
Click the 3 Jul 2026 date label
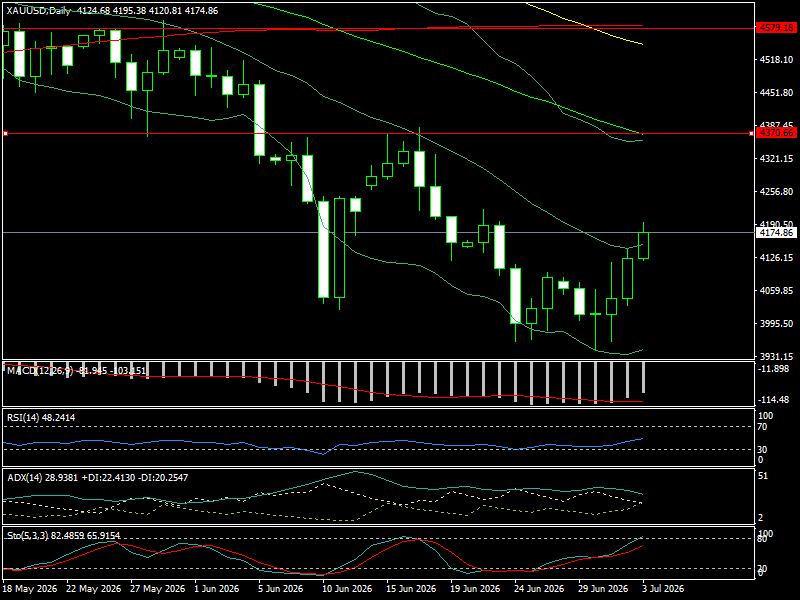tap(662, 589)
